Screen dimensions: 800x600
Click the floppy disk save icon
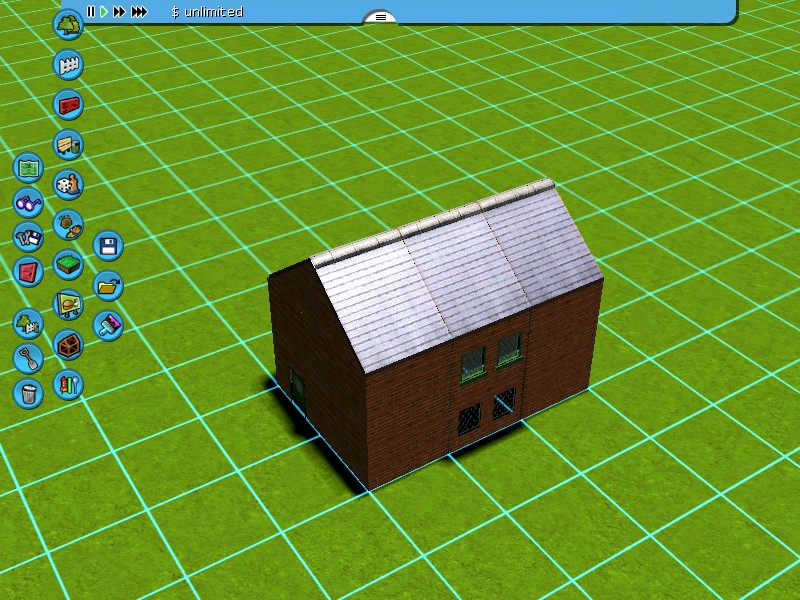click(108, 245)
